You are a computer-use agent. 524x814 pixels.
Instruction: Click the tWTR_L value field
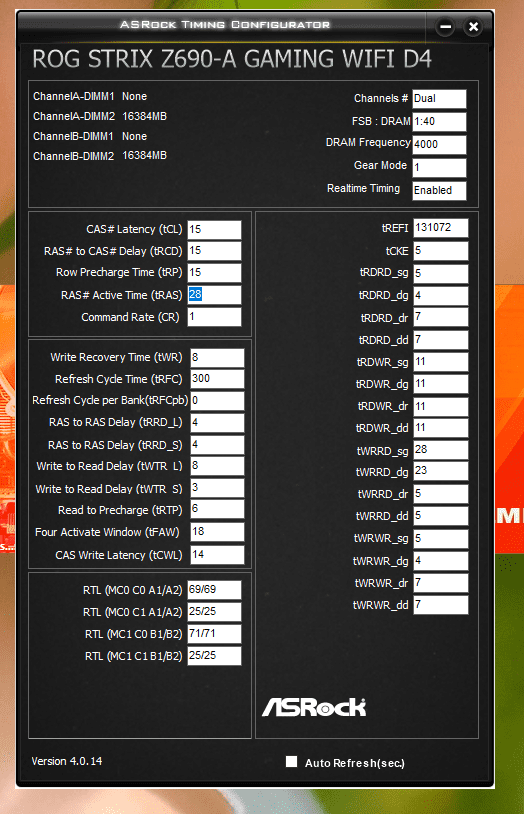[x=217, y=466]
